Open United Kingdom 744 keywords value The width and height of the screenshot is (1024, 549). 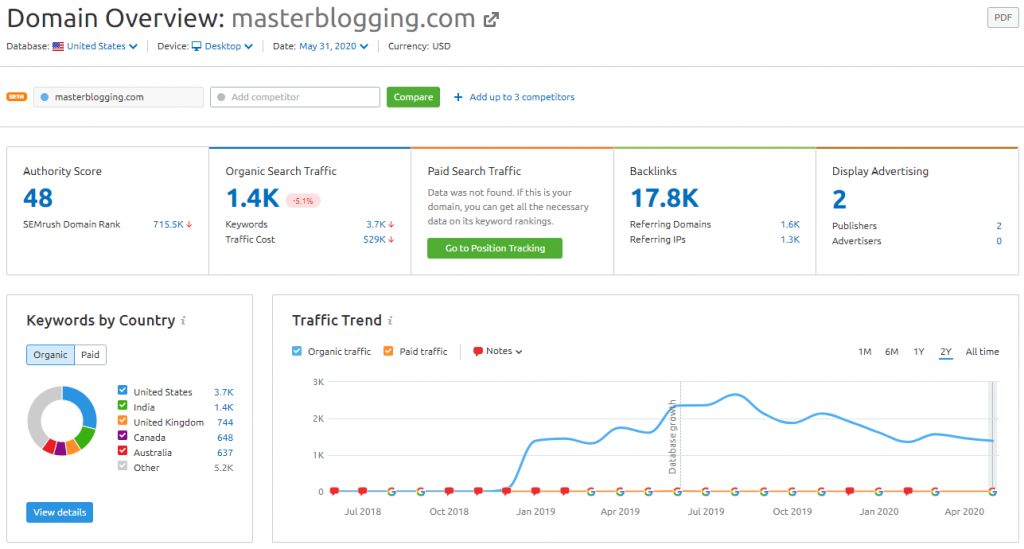tap(225, 422)
